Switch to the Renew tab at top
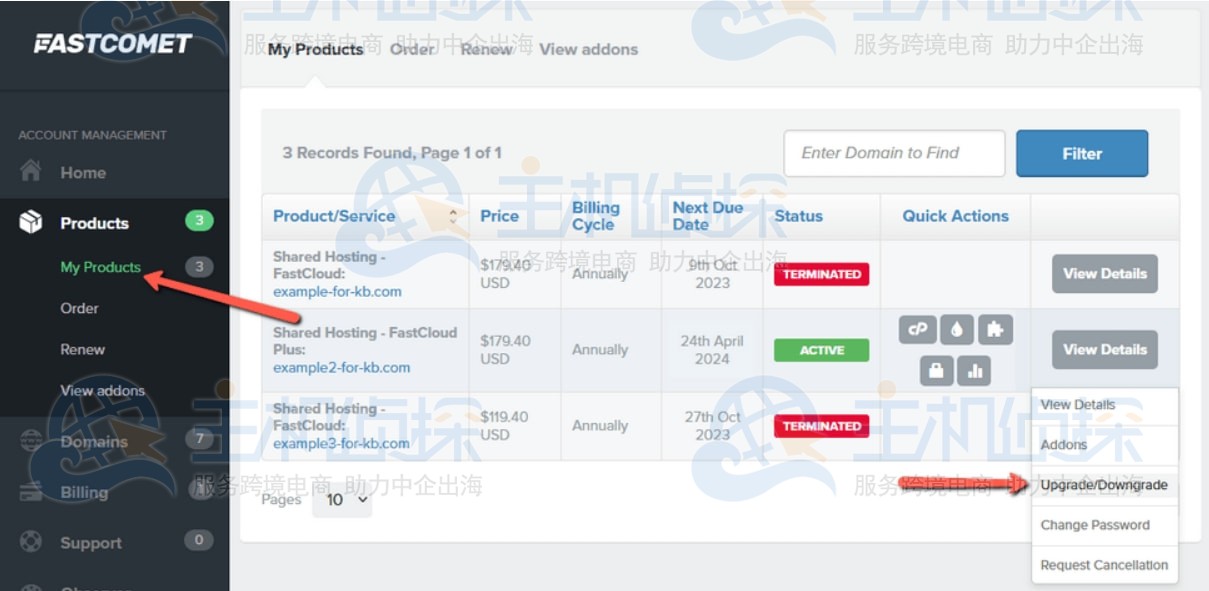This screenshot has width=1209, height=591. coord(486,49)
